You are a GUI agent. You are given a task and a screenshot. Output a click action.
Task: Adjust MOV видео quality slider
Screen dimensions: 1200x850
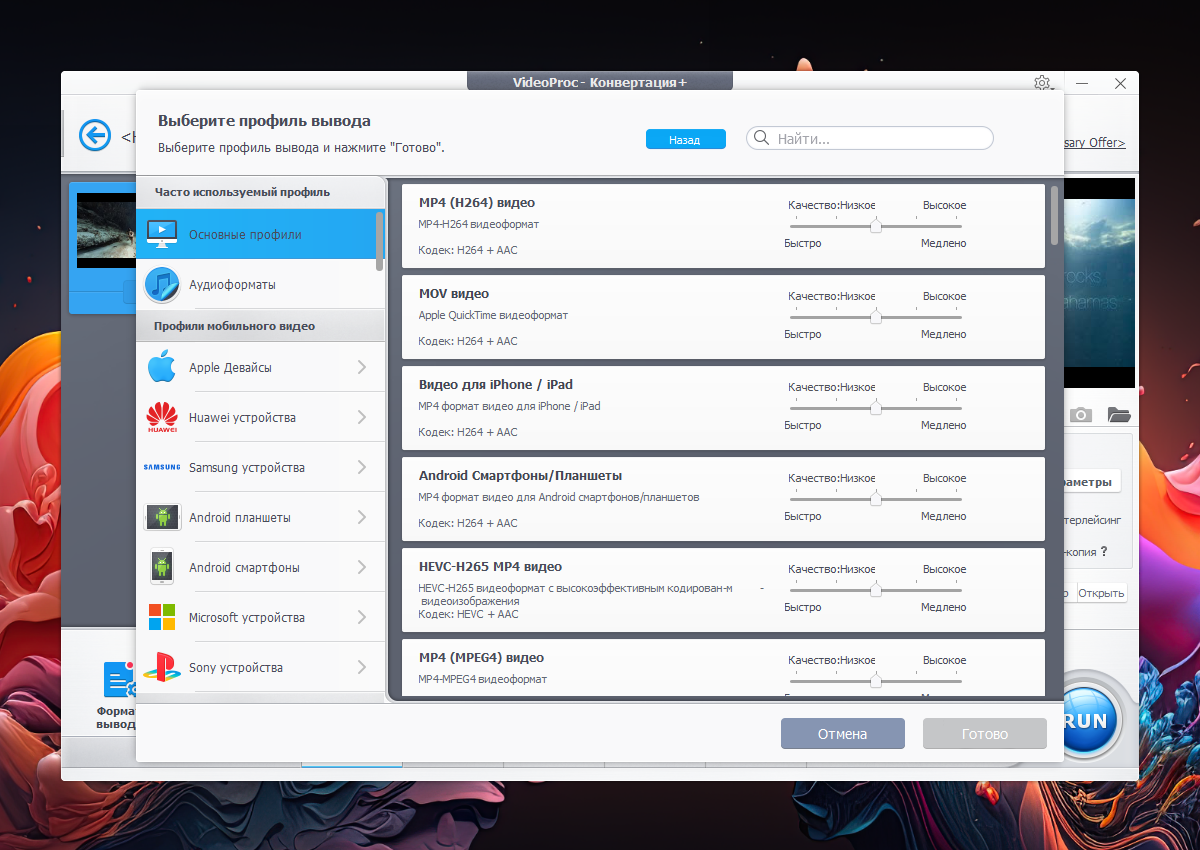click(876, 317)
